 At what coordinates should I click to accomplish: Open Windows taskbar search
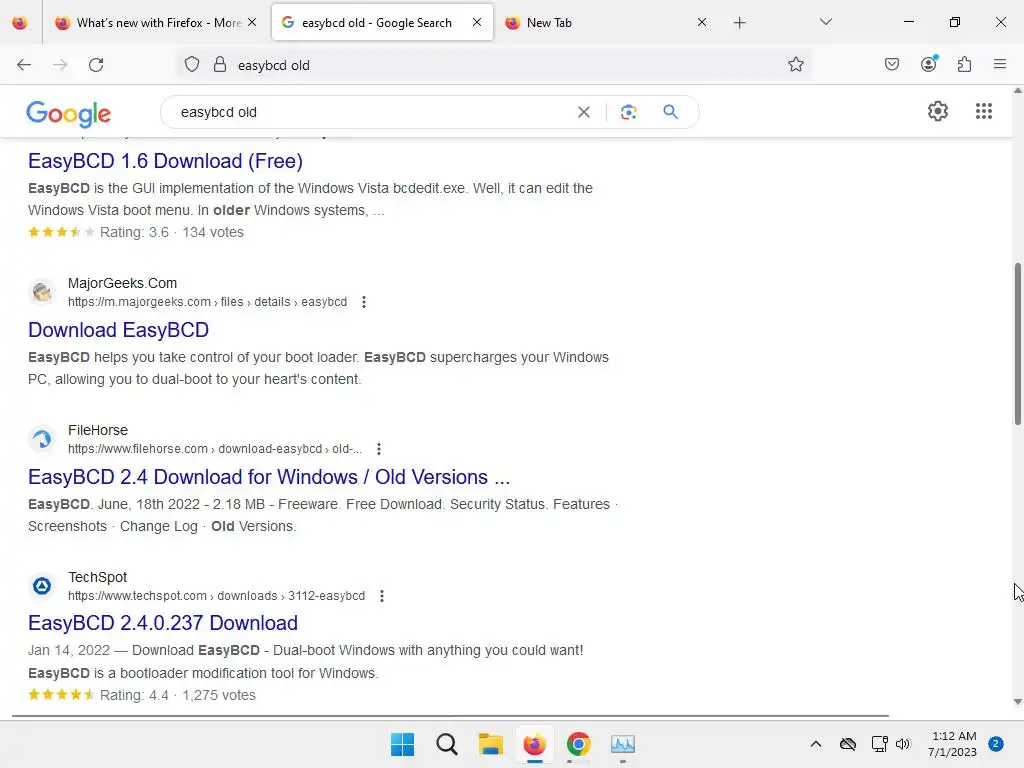point(447,744)
